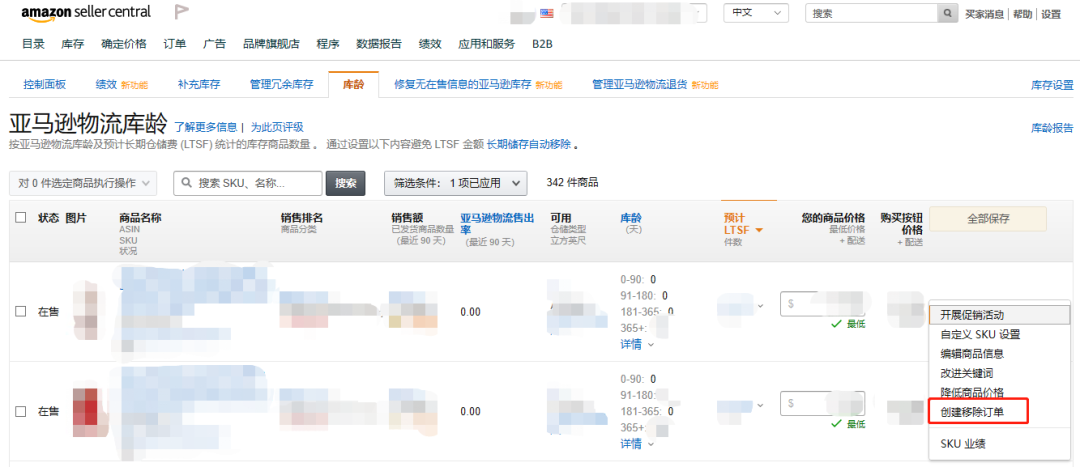
Task: Choose 自定义 SKU 设置 menu item
Action: (x=999, y=334)
